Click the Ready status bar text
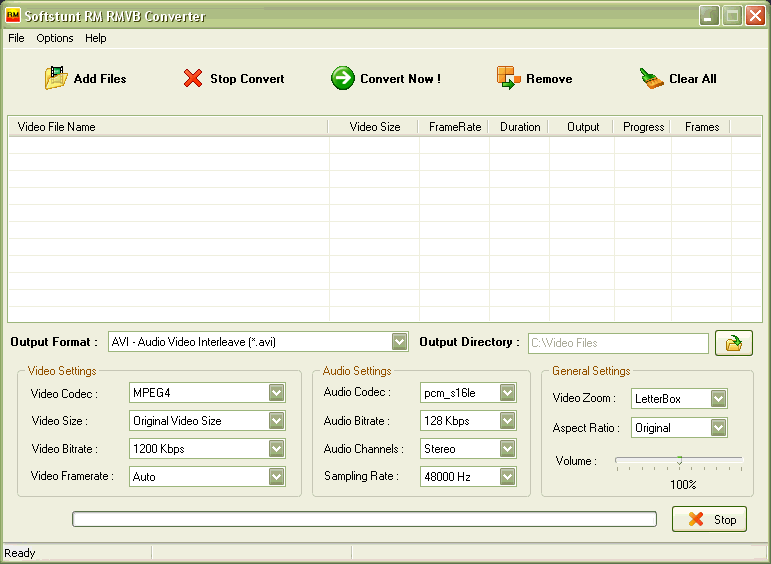The image size is (771, 564). coord(20,553)
